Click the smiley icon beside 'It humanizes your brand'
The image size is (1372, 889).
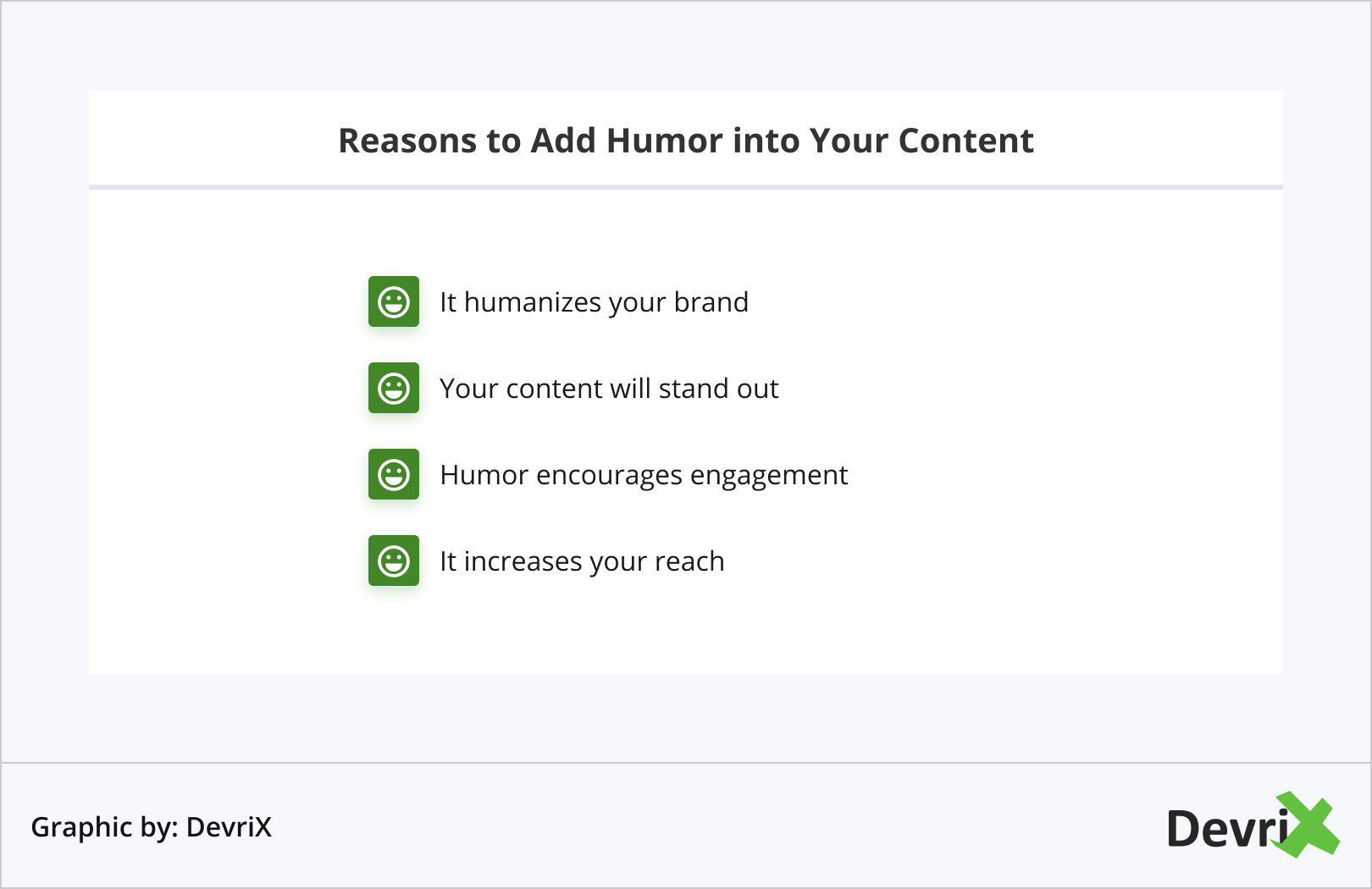click(394, 301)
